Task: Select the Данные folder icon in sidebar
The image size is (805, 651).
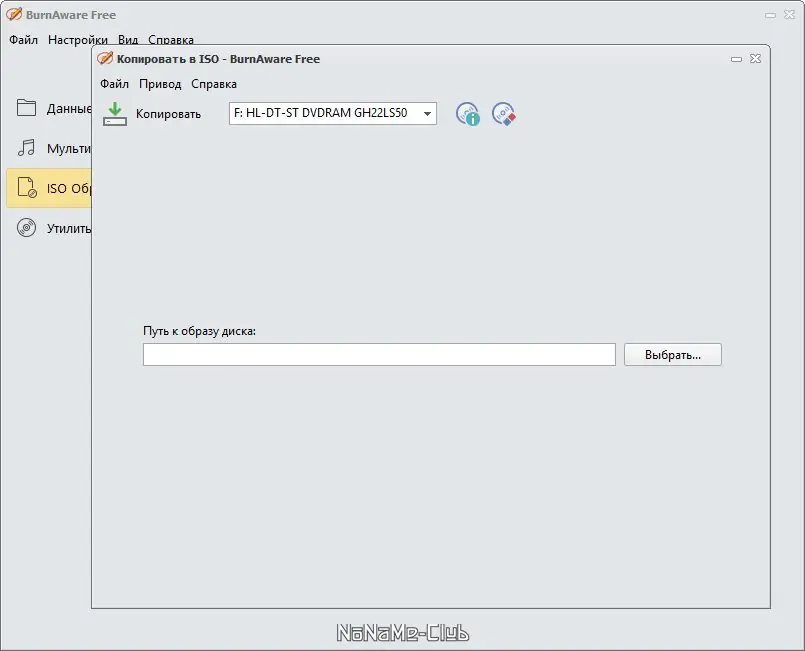Action: click(26, 108)
